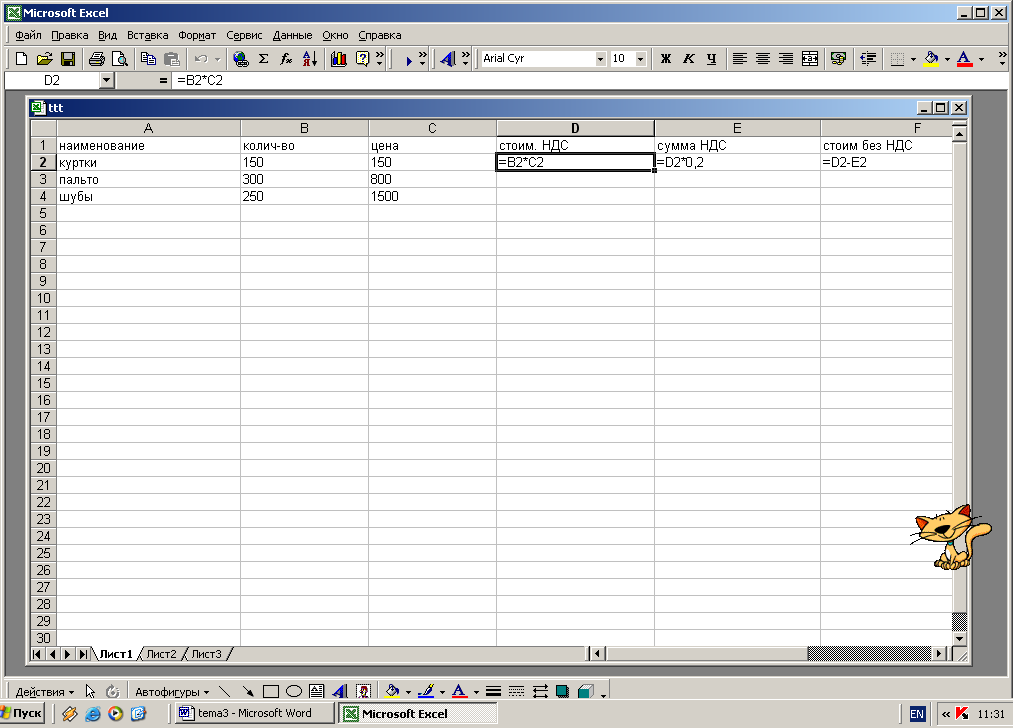Apply bold formatting (Ж)
The width and height of the screenshot is (1013, 728).
point(665,59)
